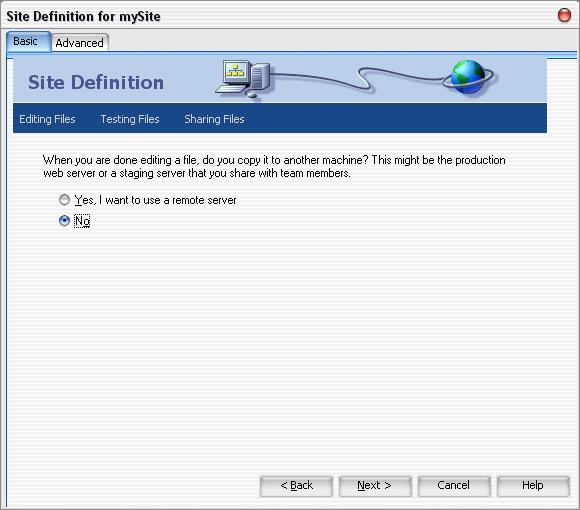Image resolution: width=580 pixels, height=510 pixels.
Task: Go to previous step with Back button
Action: 296,486
